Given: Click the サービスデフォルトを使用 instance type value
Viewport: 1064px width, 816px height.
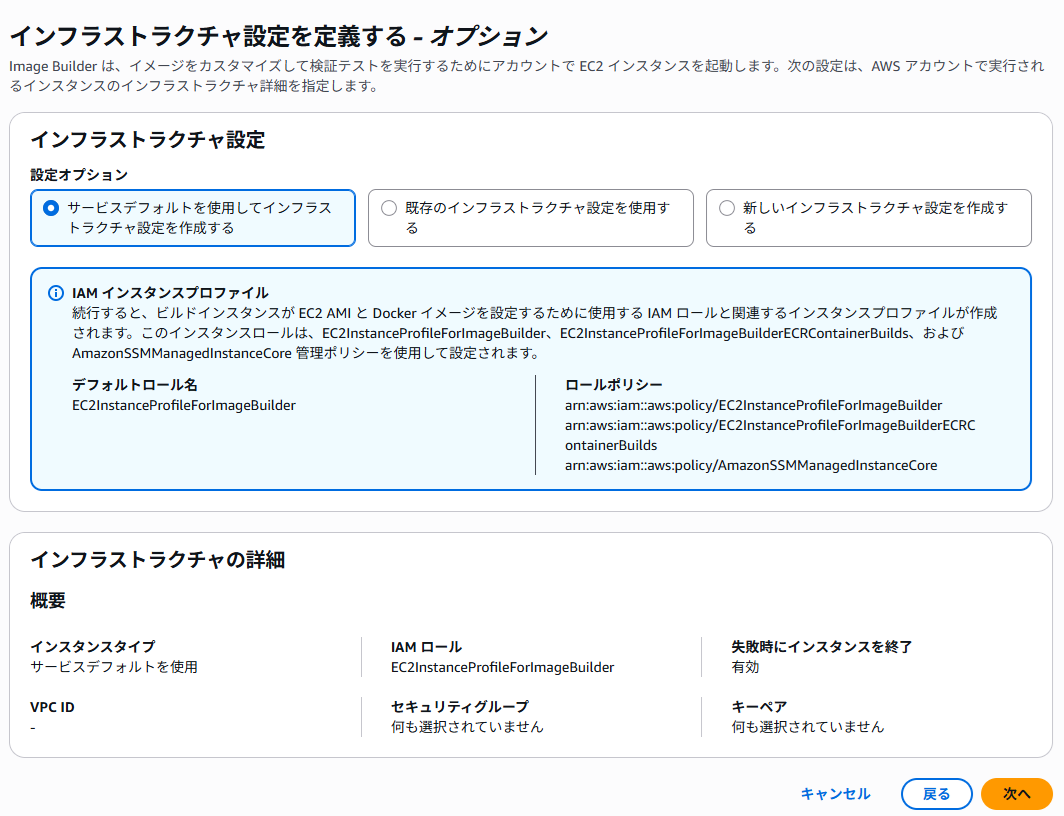Looking at the screenshot, I should [114, 667].
